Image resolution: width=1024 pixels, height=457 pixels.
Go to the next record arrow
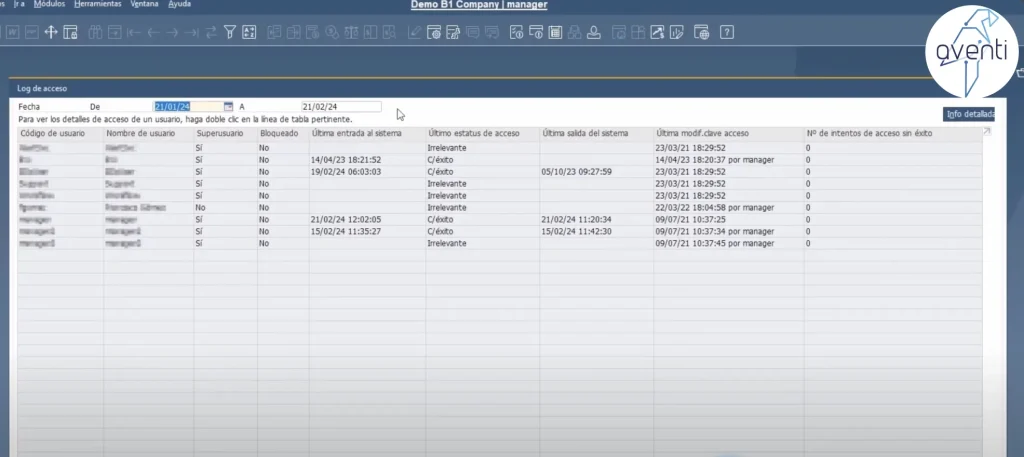172,32
